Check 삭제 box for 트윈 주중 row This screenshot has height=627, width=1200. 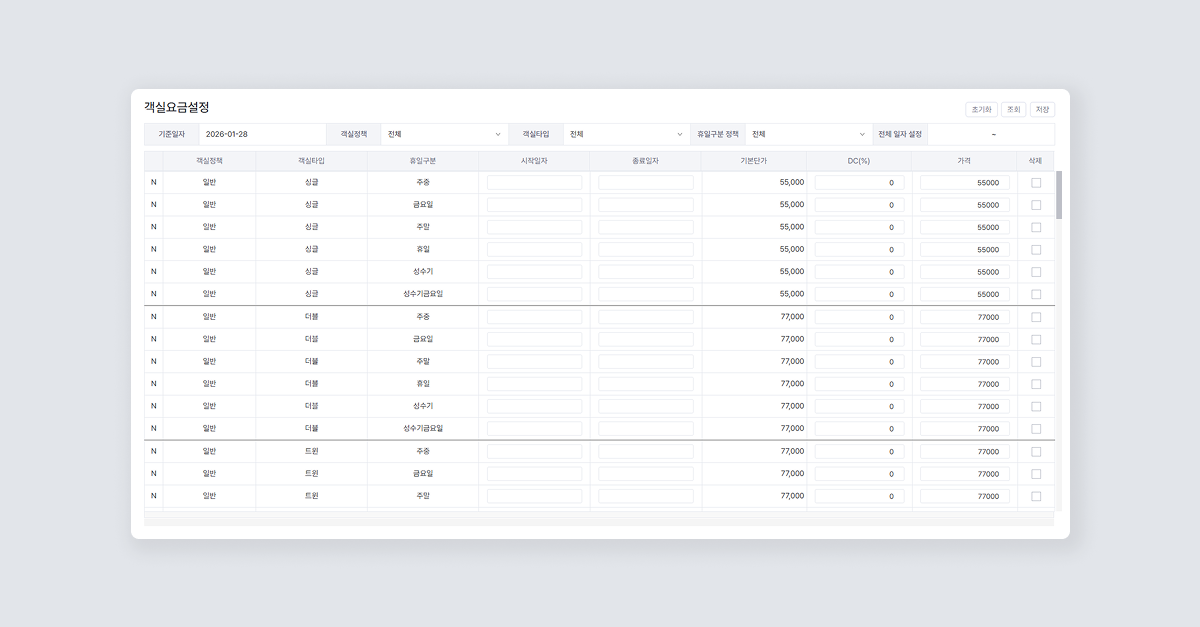[1036, 451]
